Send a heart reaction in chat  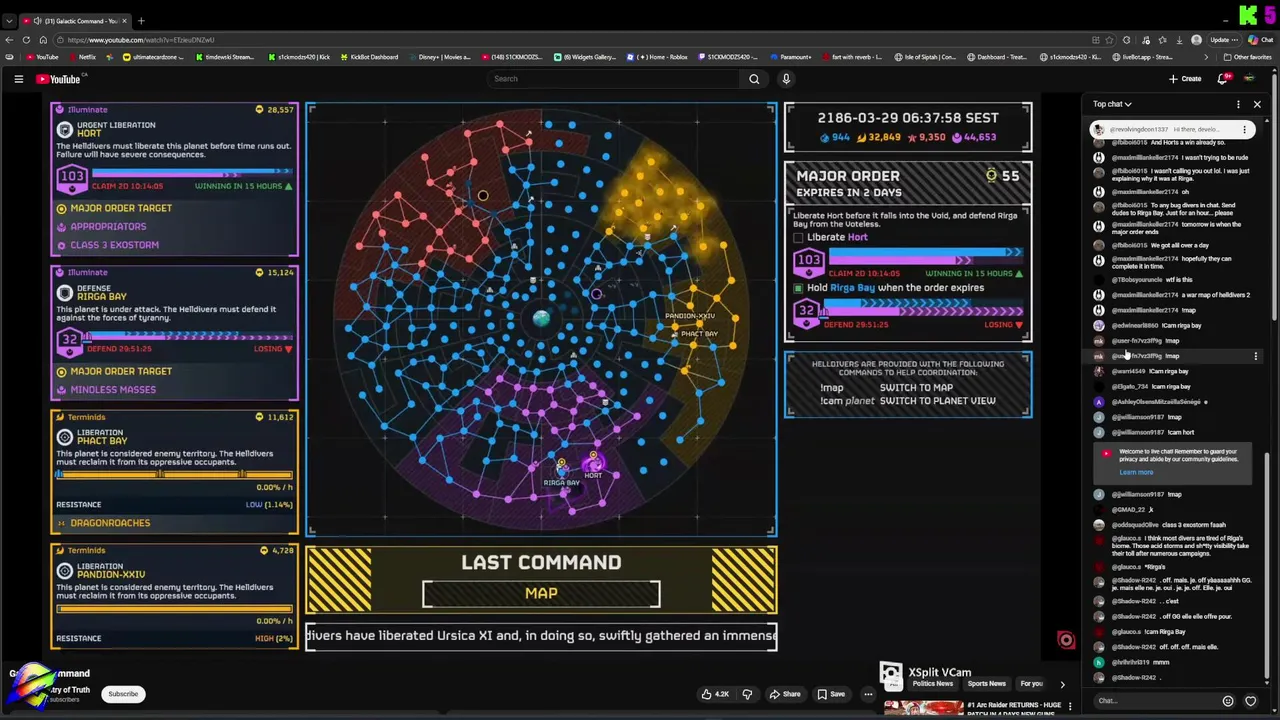click(x=1250, y=701)
